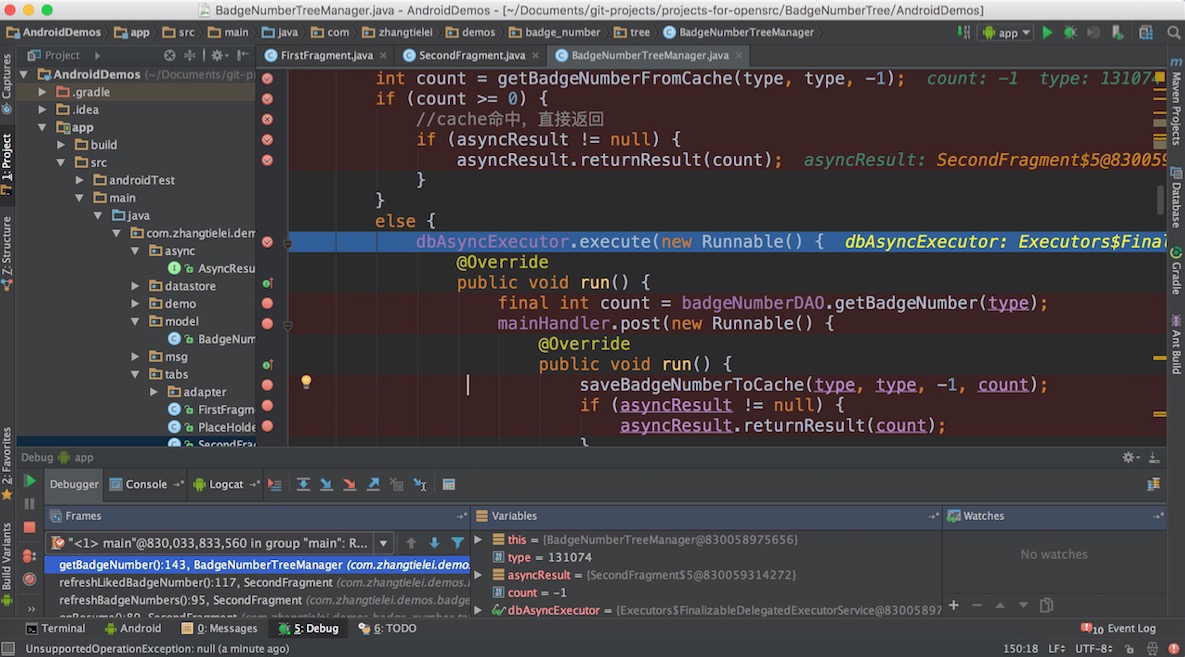Toggle Mute Breakpoints in debug sidebar
Viewport: 1185px width, 657px height.
29,579
